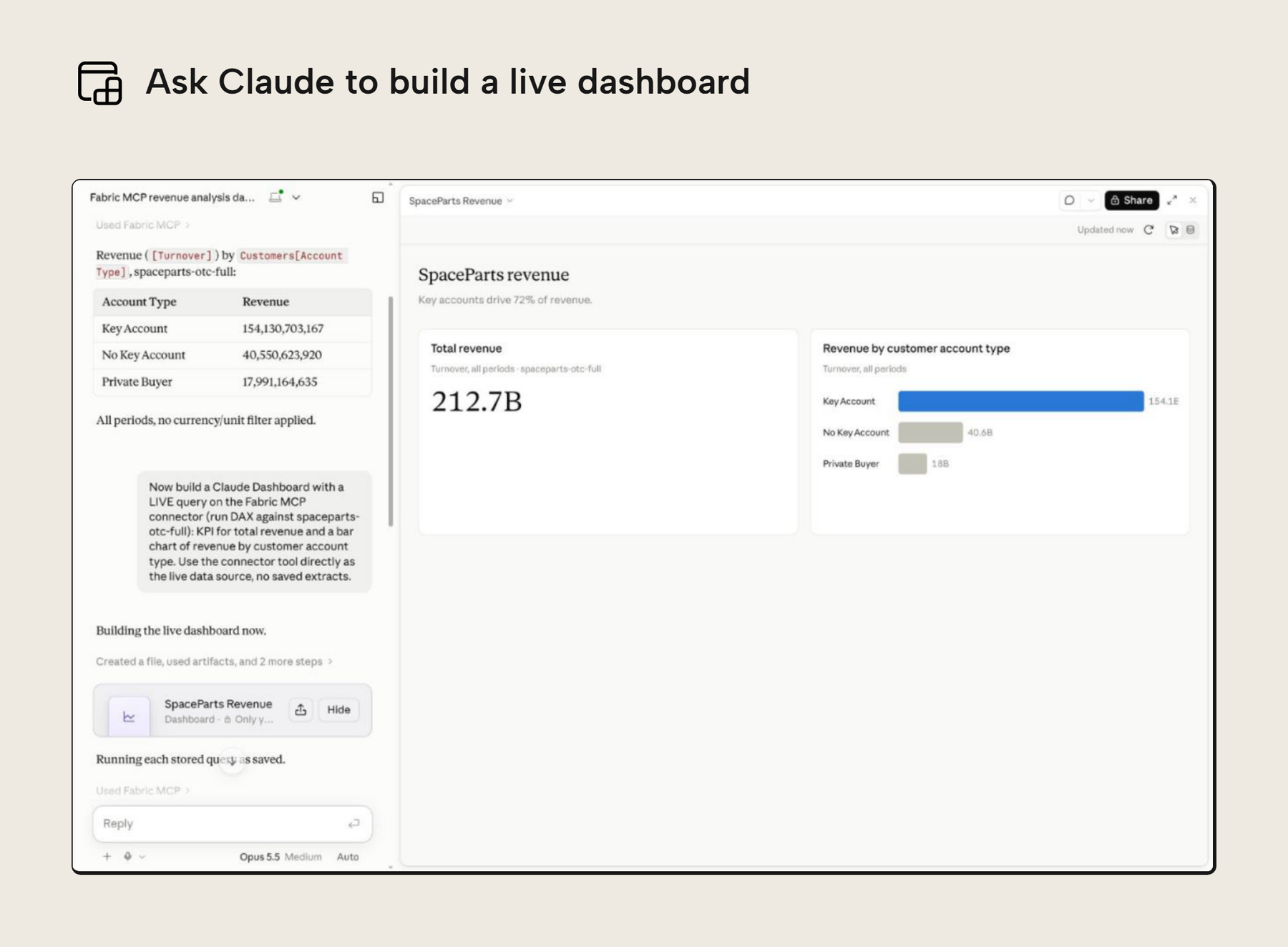
Task: Click the Private Buyer bar
Action: click(912, 464)
